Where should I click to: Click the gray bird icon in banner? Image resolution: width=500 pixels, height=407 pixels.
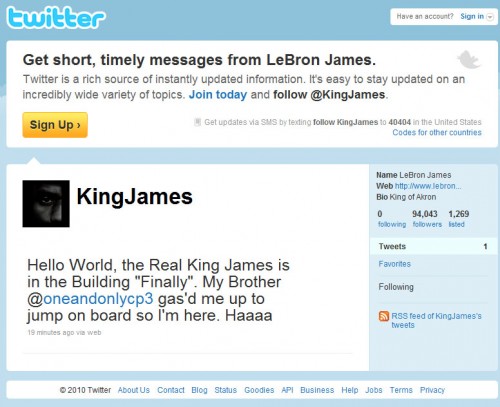(x=469, y=59)
